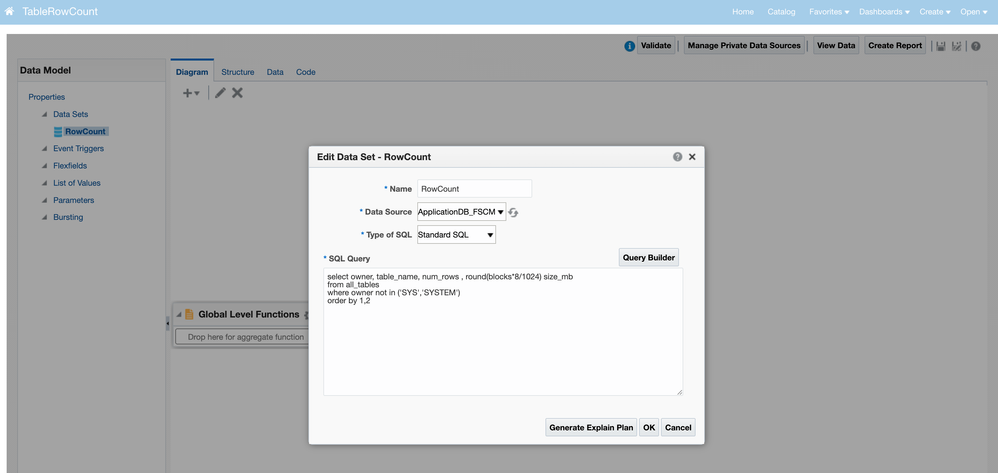
Task: Close the Edit Data Set dialog
Action: [692, 157]
